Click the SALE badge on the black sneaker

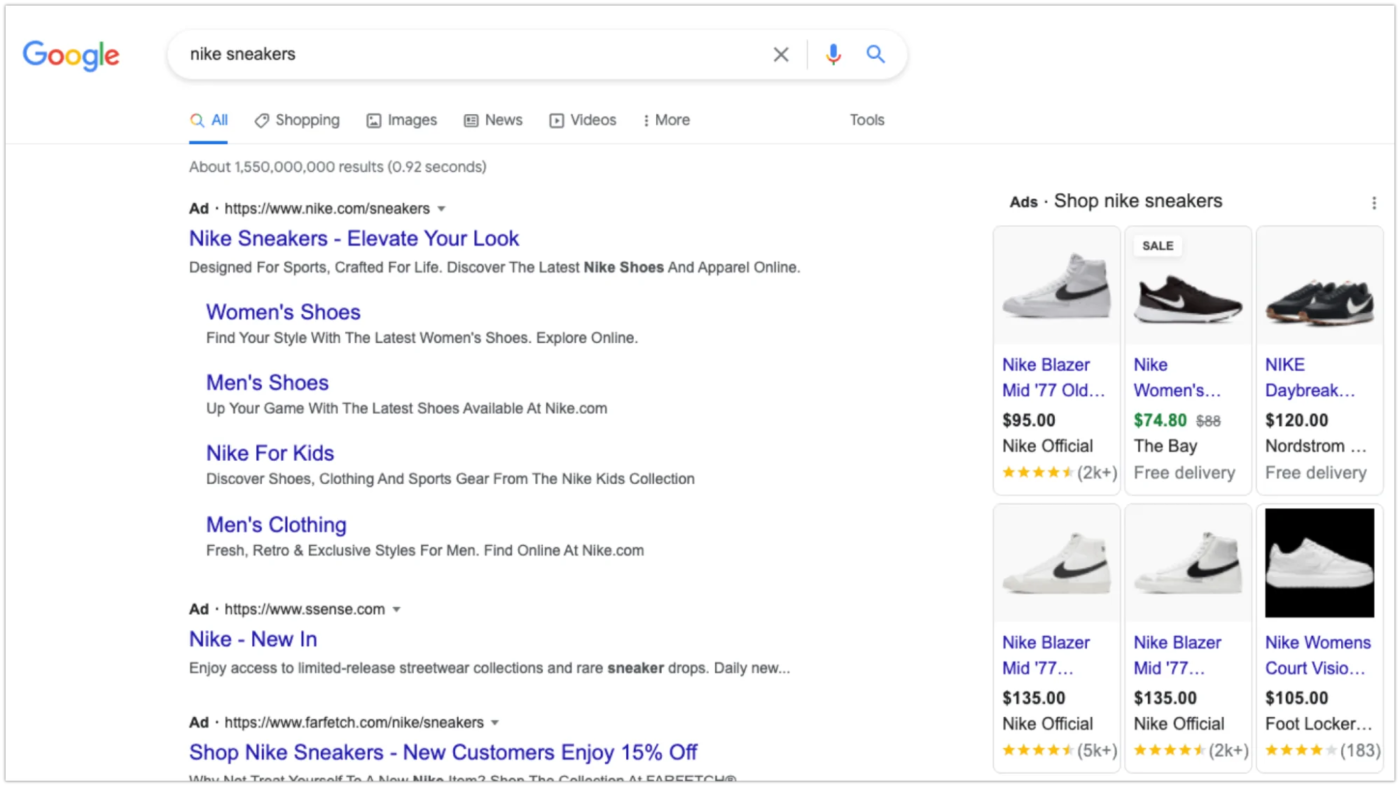coord(1158,246)
